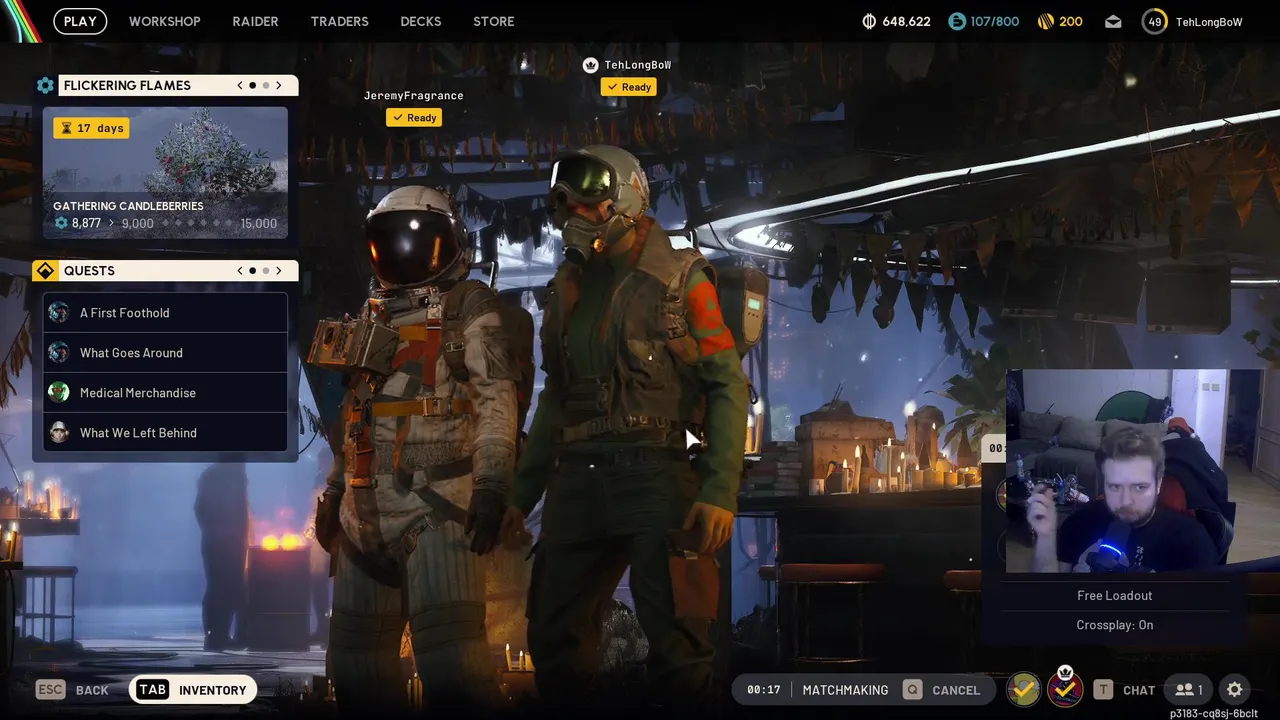1280x720 pixels.
Task: Open the party members icon
Action: click(x=1189, y=690)
